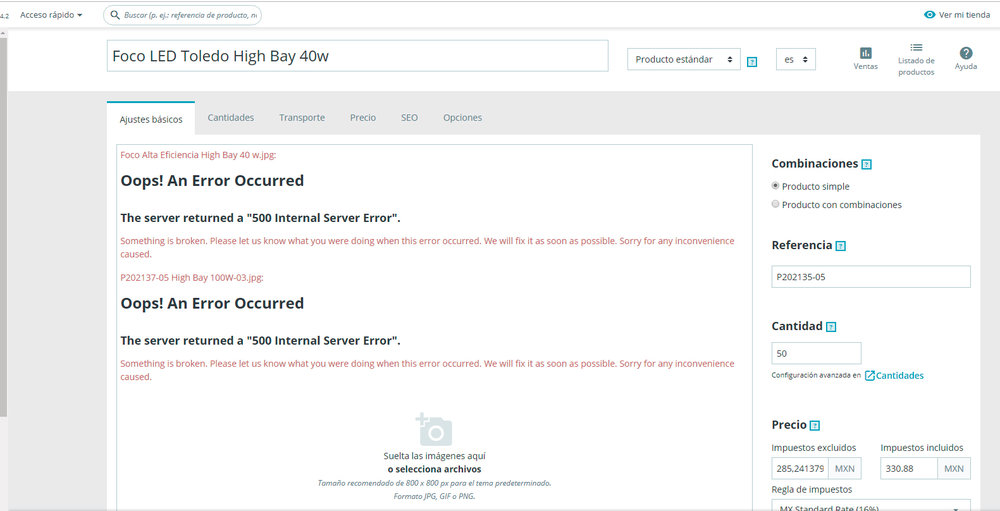Click the add-photo camera icon
1000x511 pixels.
click(x=434, y=429)
